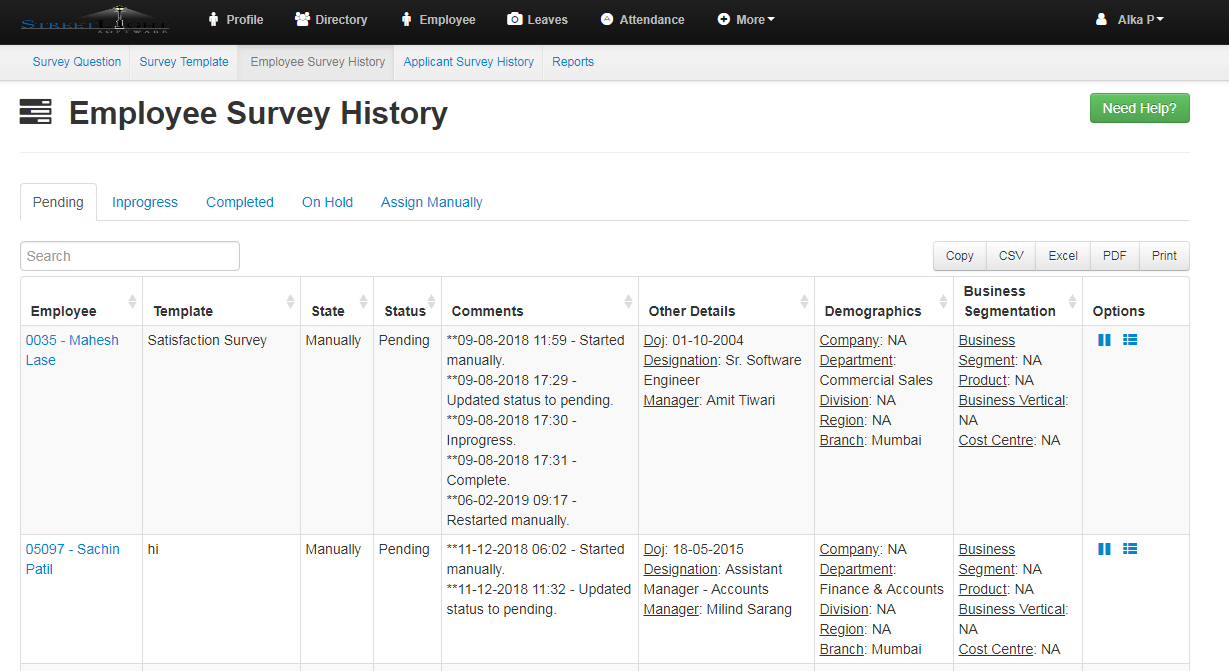Screen dimensions: 1229x671
Task: Click the StreetLight Software logo
Action: (95, 20)
